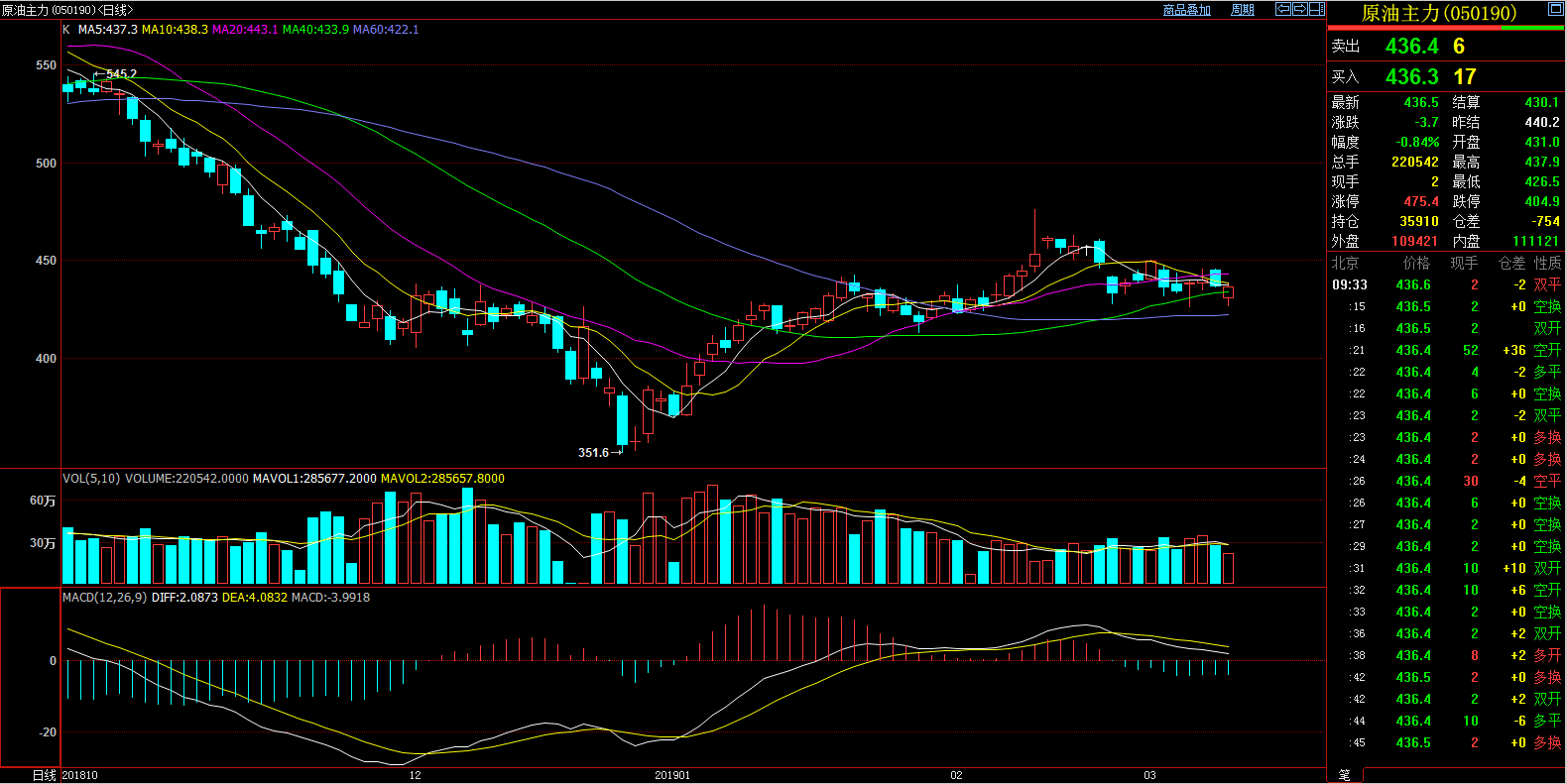
Task: Click the DIFF:2.0873 value label
Action: pos(184,598)
